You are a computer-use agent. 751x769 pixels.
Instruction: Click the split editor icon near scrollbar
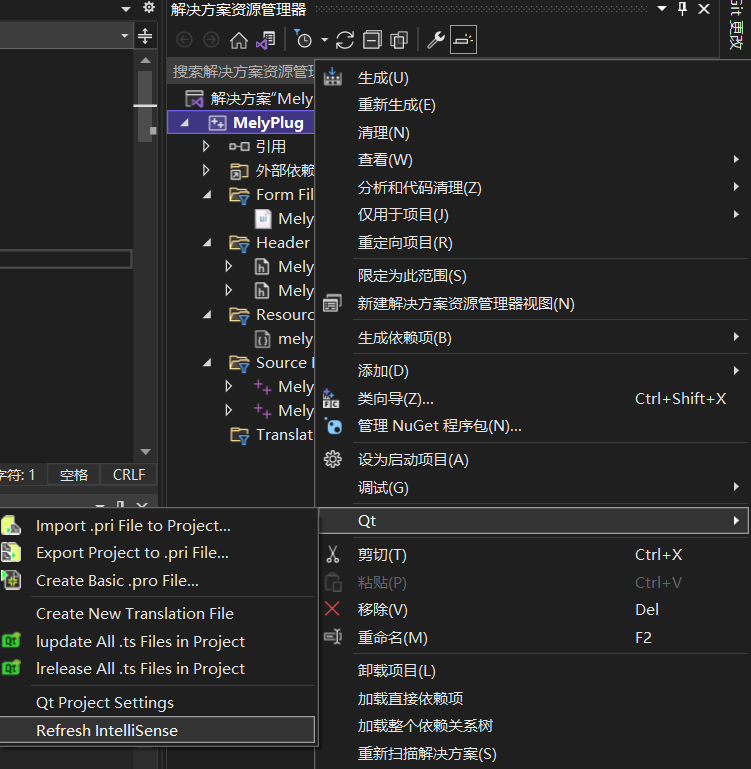pos(145,36)
